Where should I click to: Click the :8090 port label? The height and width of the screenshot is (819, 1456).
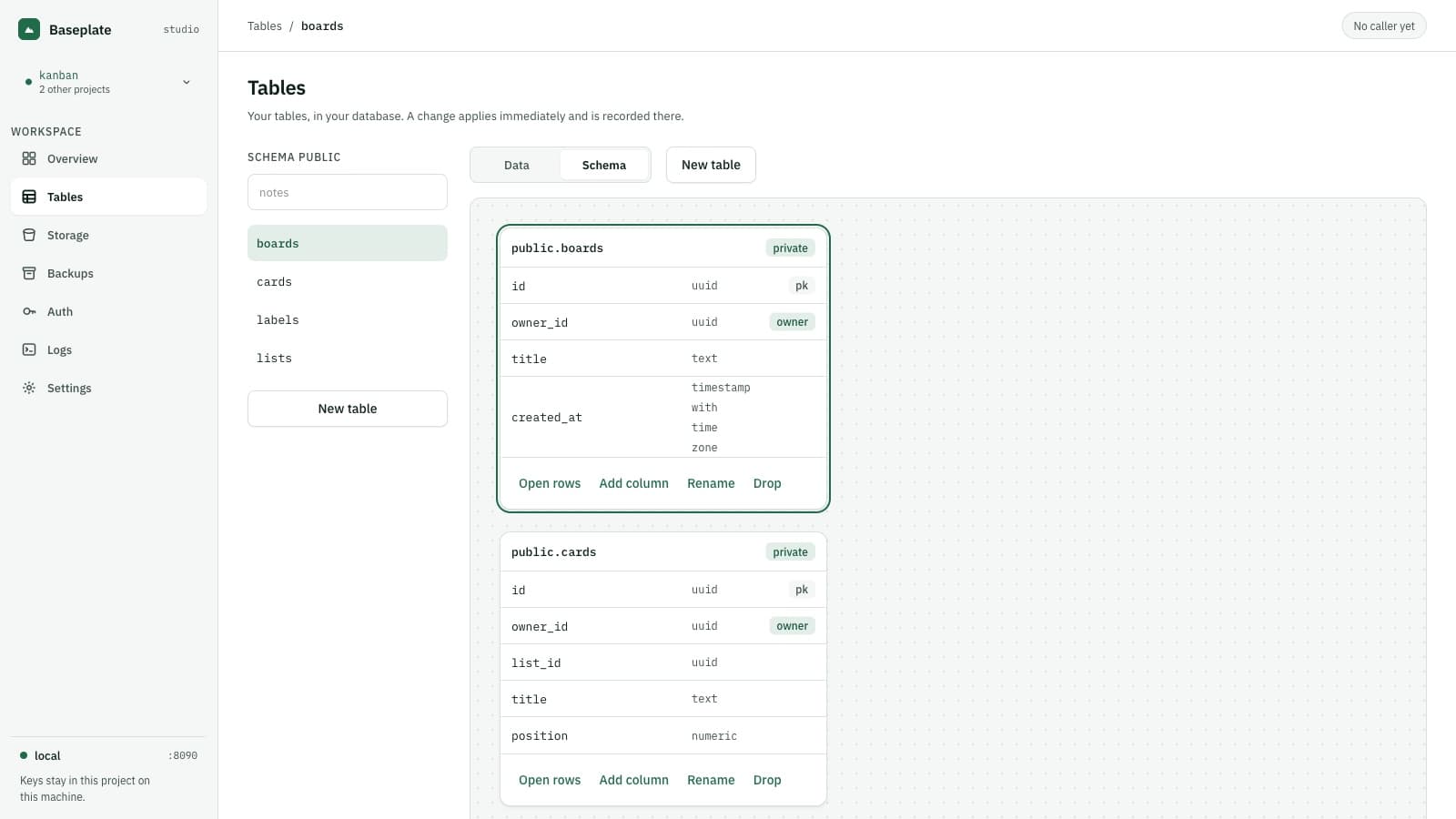pyautogui.click(x=182, y=755)
